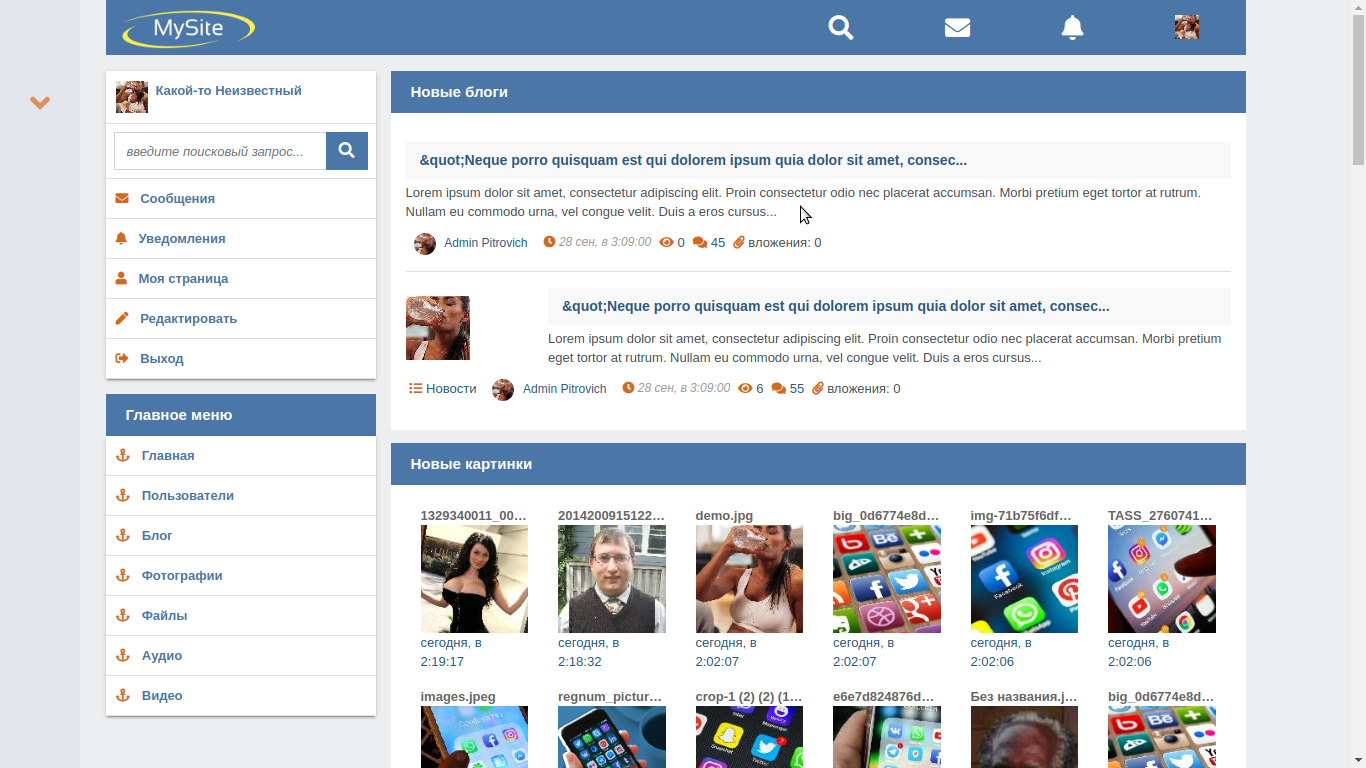
Task: Click the images.jpeg file name
Action: (458, 697)
